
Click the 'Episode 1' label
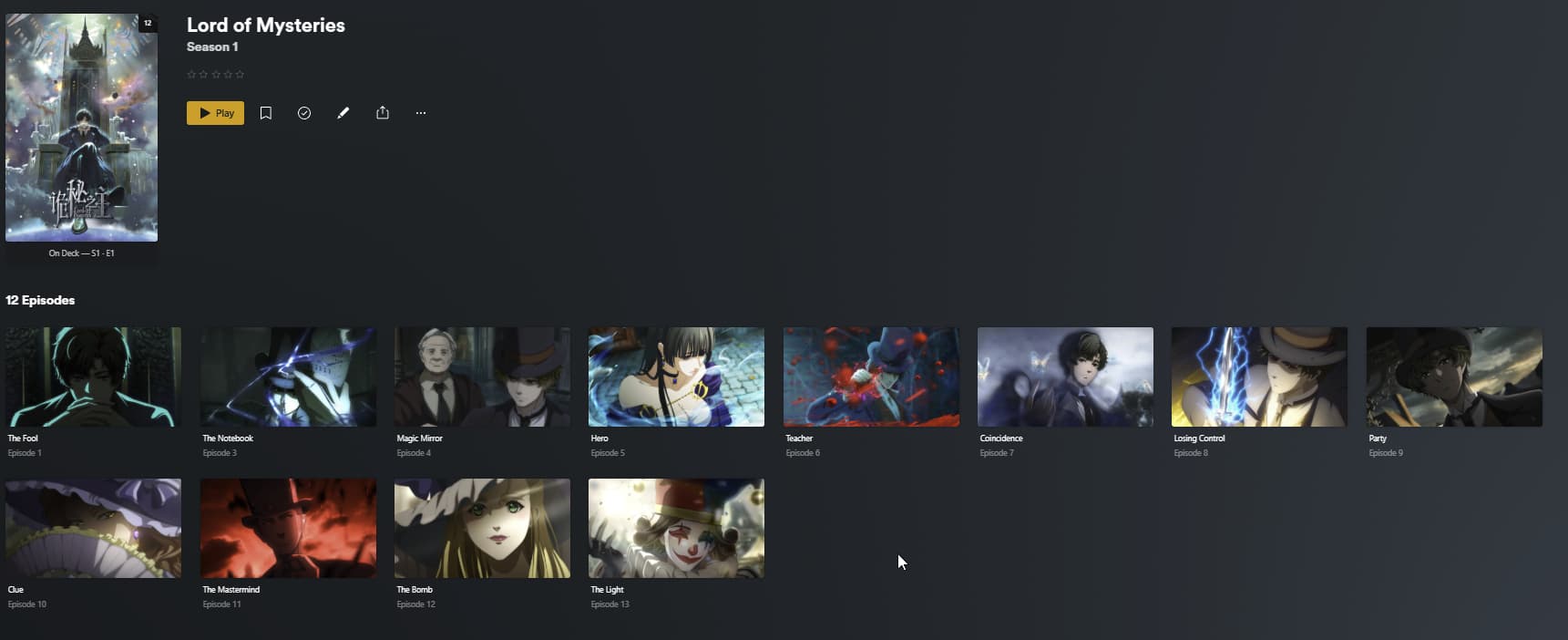pos(25,453)
